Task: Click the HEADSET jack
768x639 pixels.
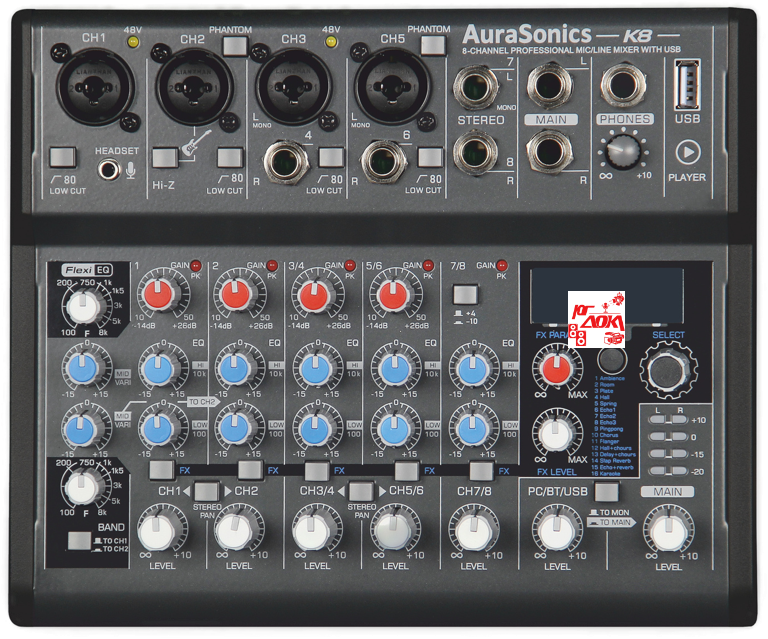Action: coord(110,169)
